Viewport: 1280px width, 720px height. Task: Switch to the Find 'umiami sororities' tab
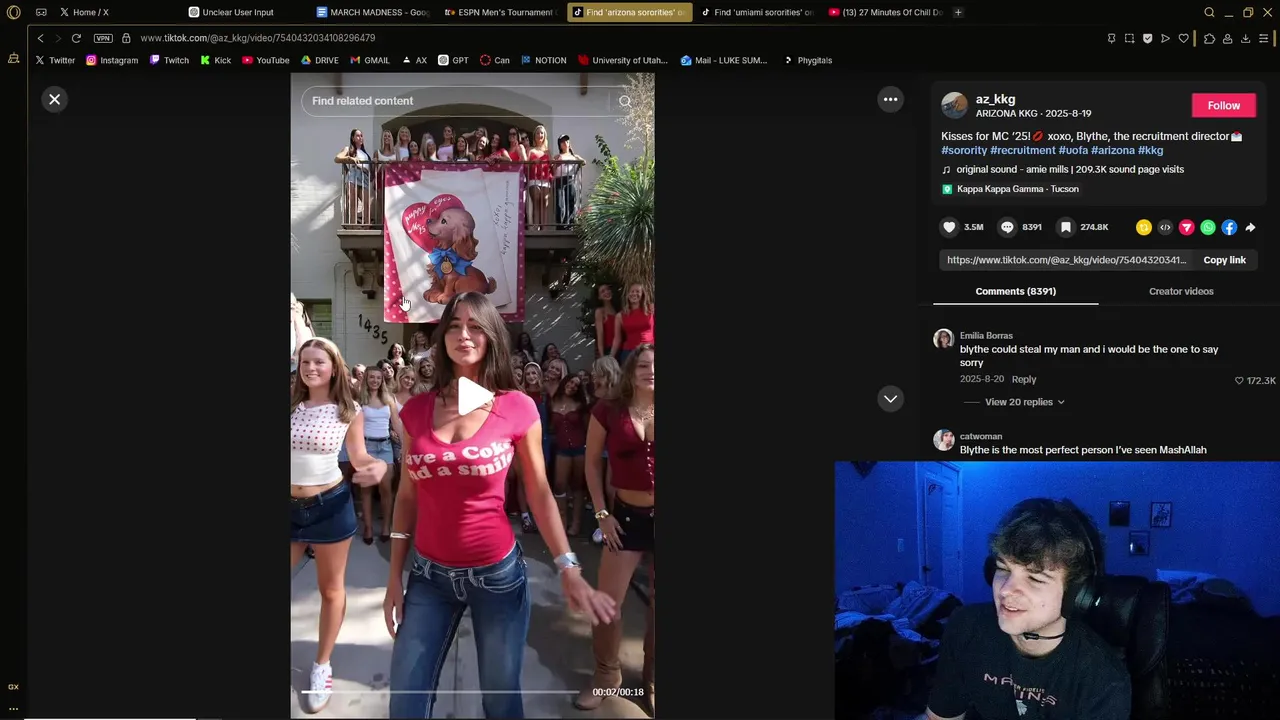[x=757, y=12]
